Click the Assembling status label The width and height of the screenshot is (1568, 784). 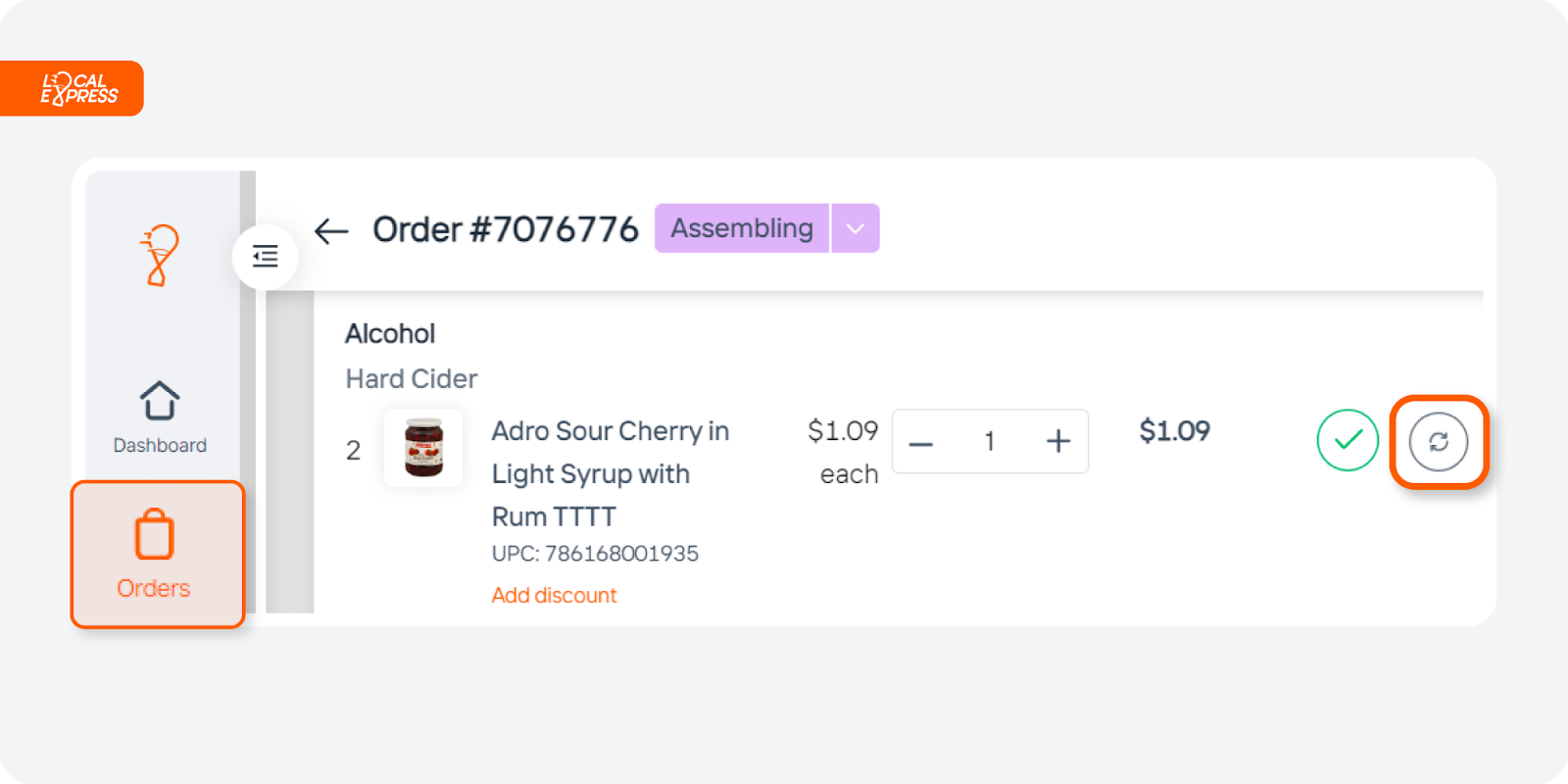click(x=742, y=228)
